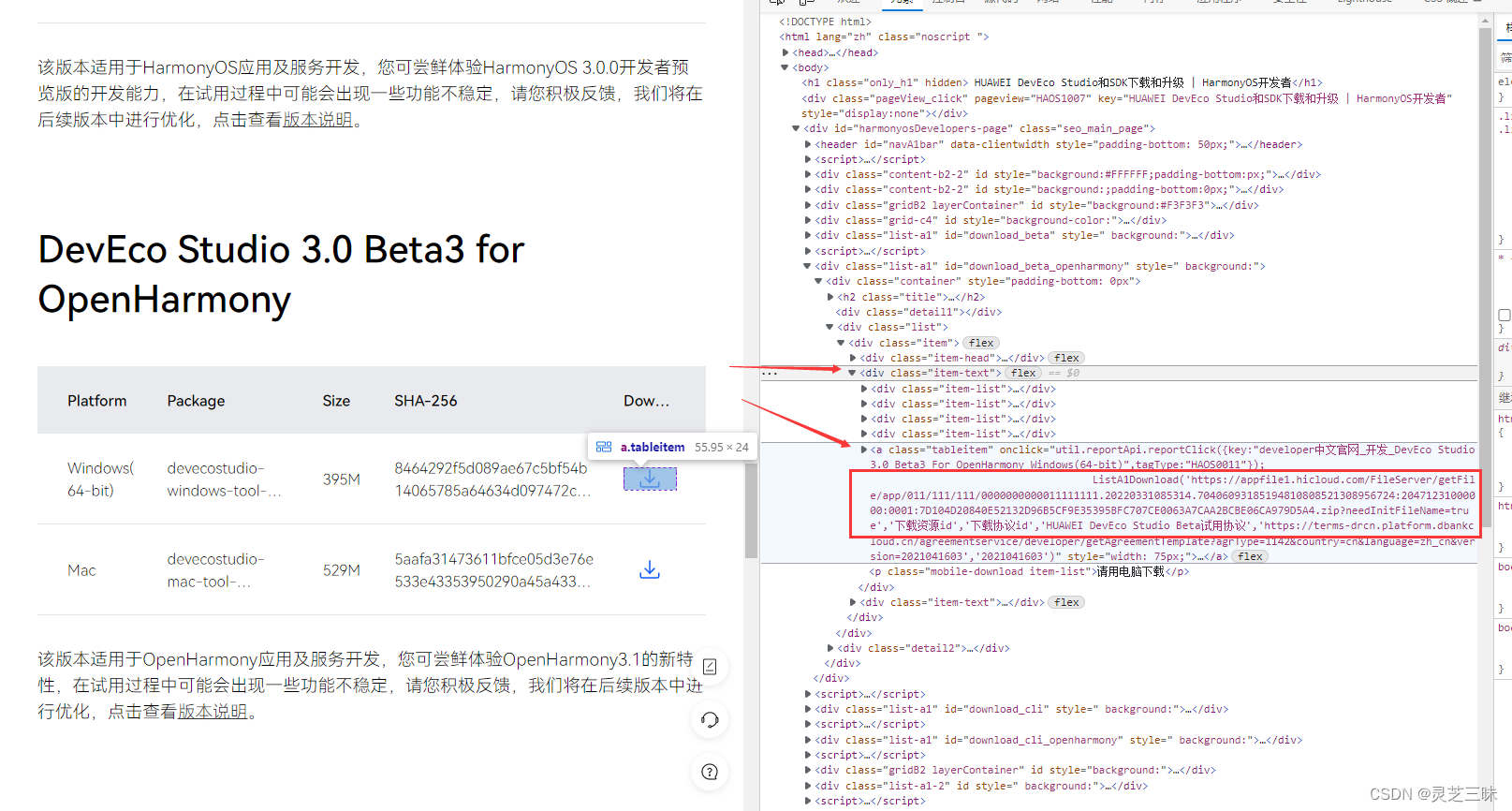The width and height of the screenshot is (1512, 811).
Task: Open the customer service headset floating icon
Action: (710, 719)
